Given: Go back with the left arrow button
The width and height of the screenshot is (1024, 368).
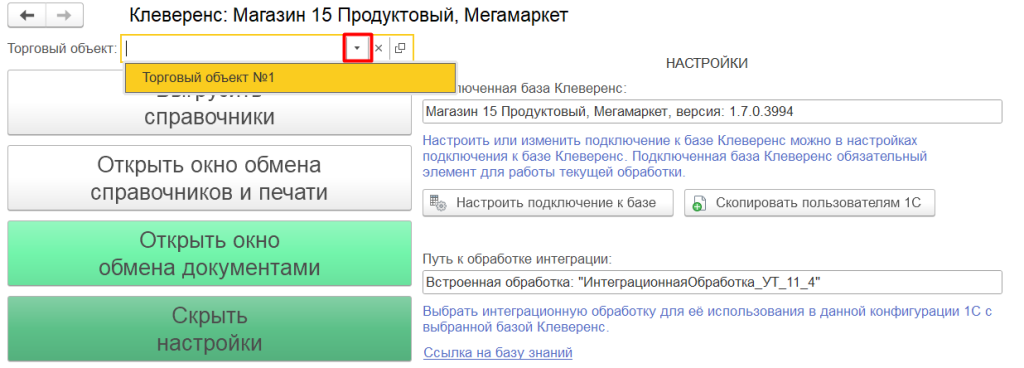Looking at the screenshot, I should point(27,16).
